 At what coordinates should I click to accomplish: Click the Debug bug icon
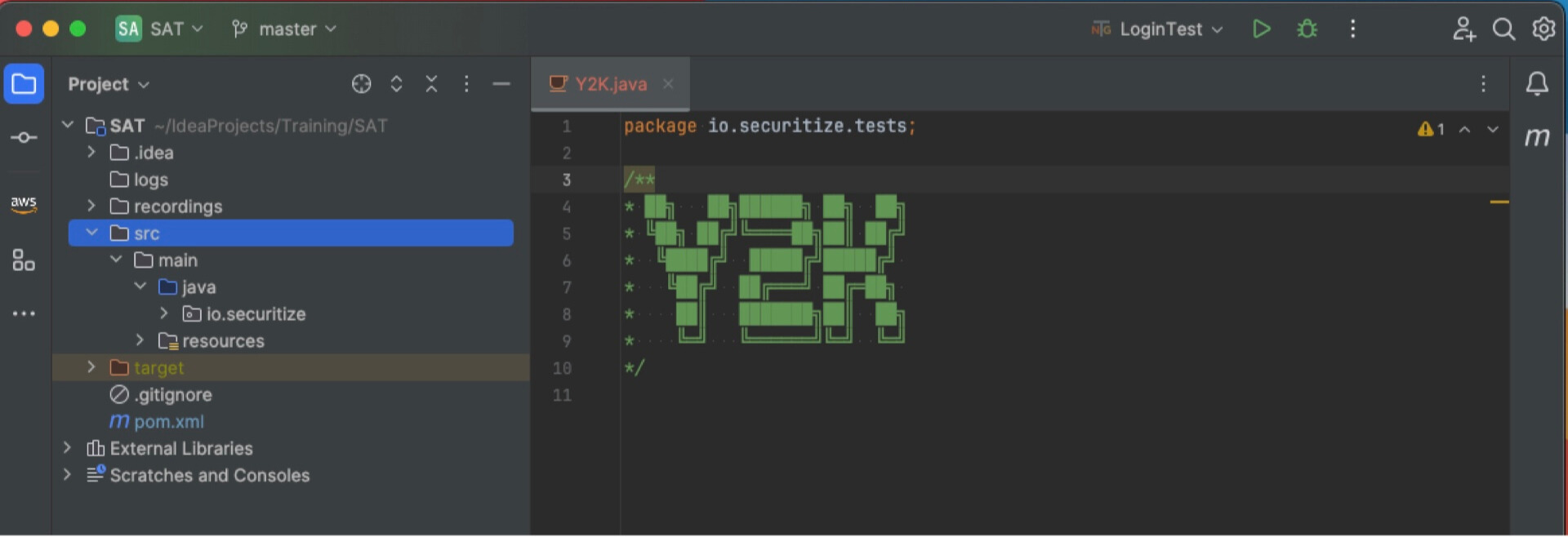(x=1307, y=29)
